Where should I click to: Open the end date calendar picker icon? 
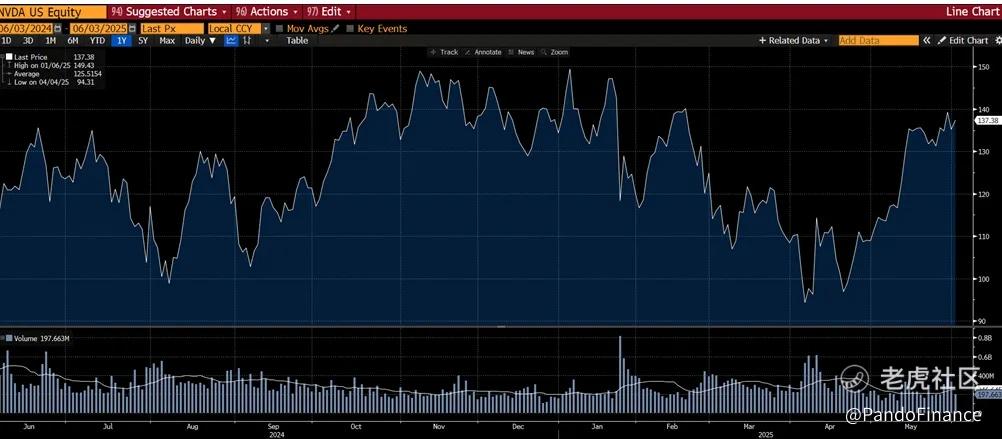coord(132,29)
